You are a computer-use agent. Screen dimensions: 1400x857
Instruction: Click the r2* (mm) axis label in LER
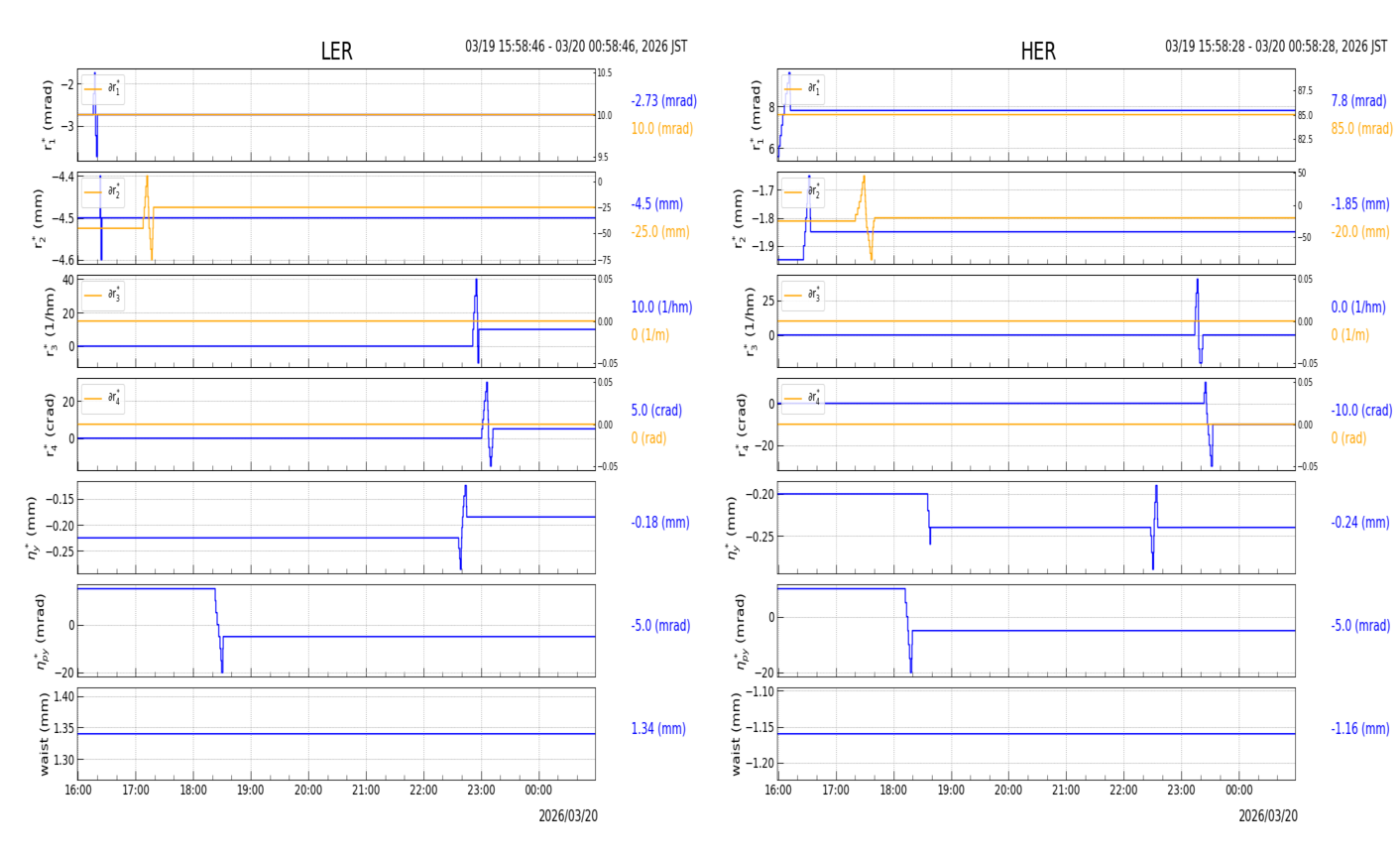coord(40,218)
